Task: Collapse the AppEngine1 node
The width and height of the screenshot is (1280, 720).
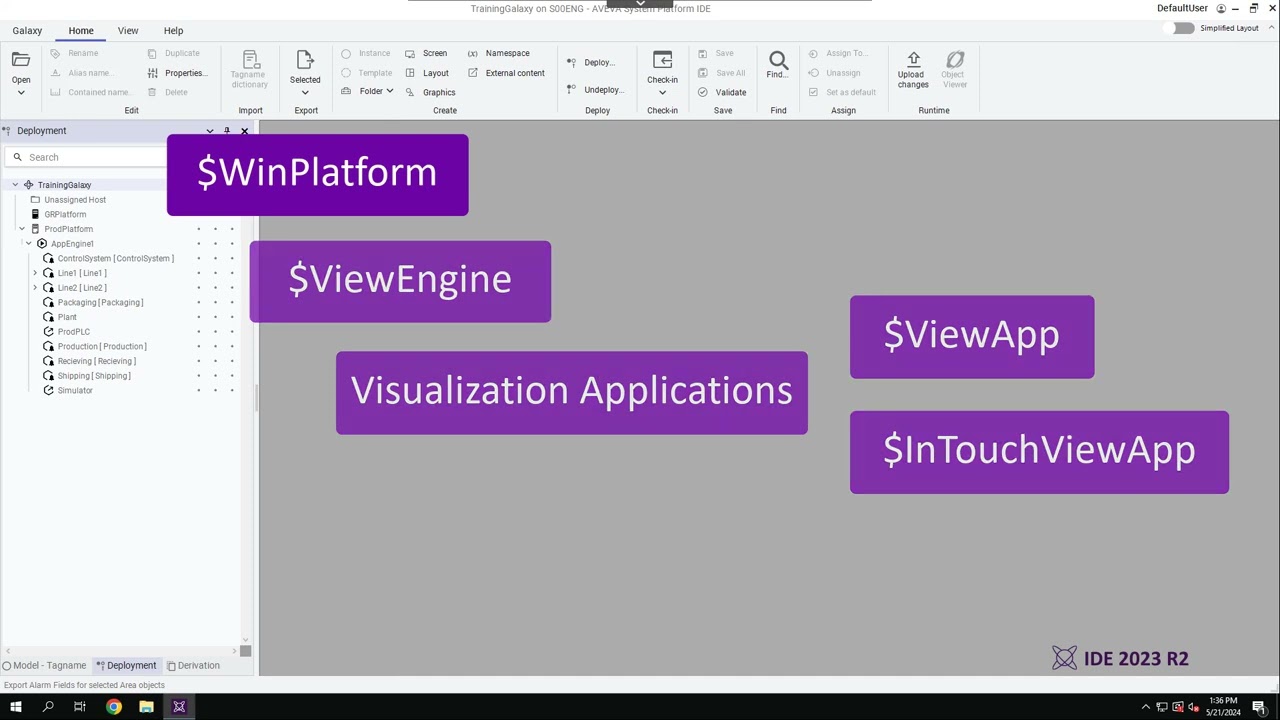Action: click(29, 244)
